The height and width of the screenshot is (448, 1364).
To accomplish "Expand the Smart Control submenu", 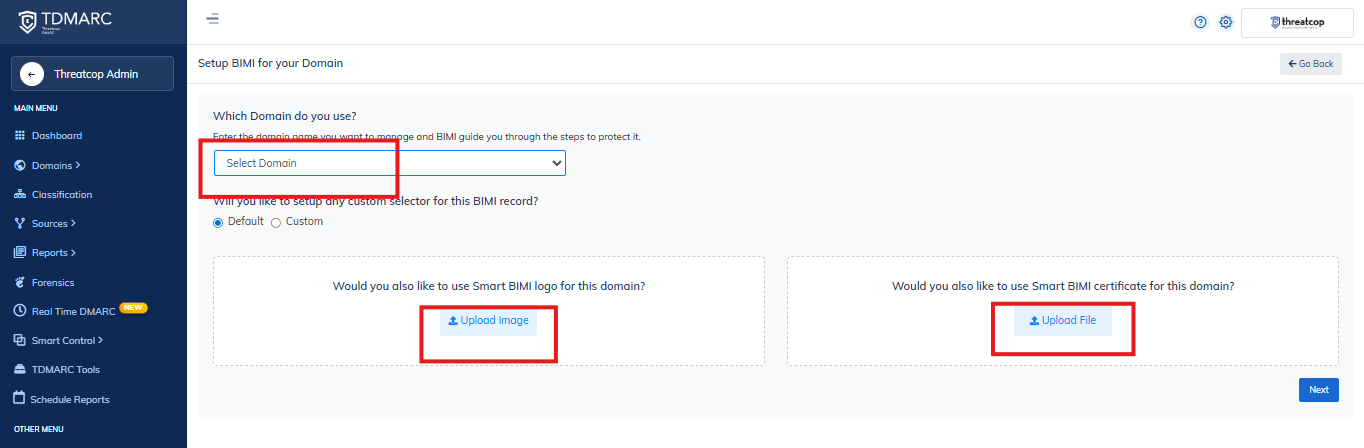I will click(66, 340).
